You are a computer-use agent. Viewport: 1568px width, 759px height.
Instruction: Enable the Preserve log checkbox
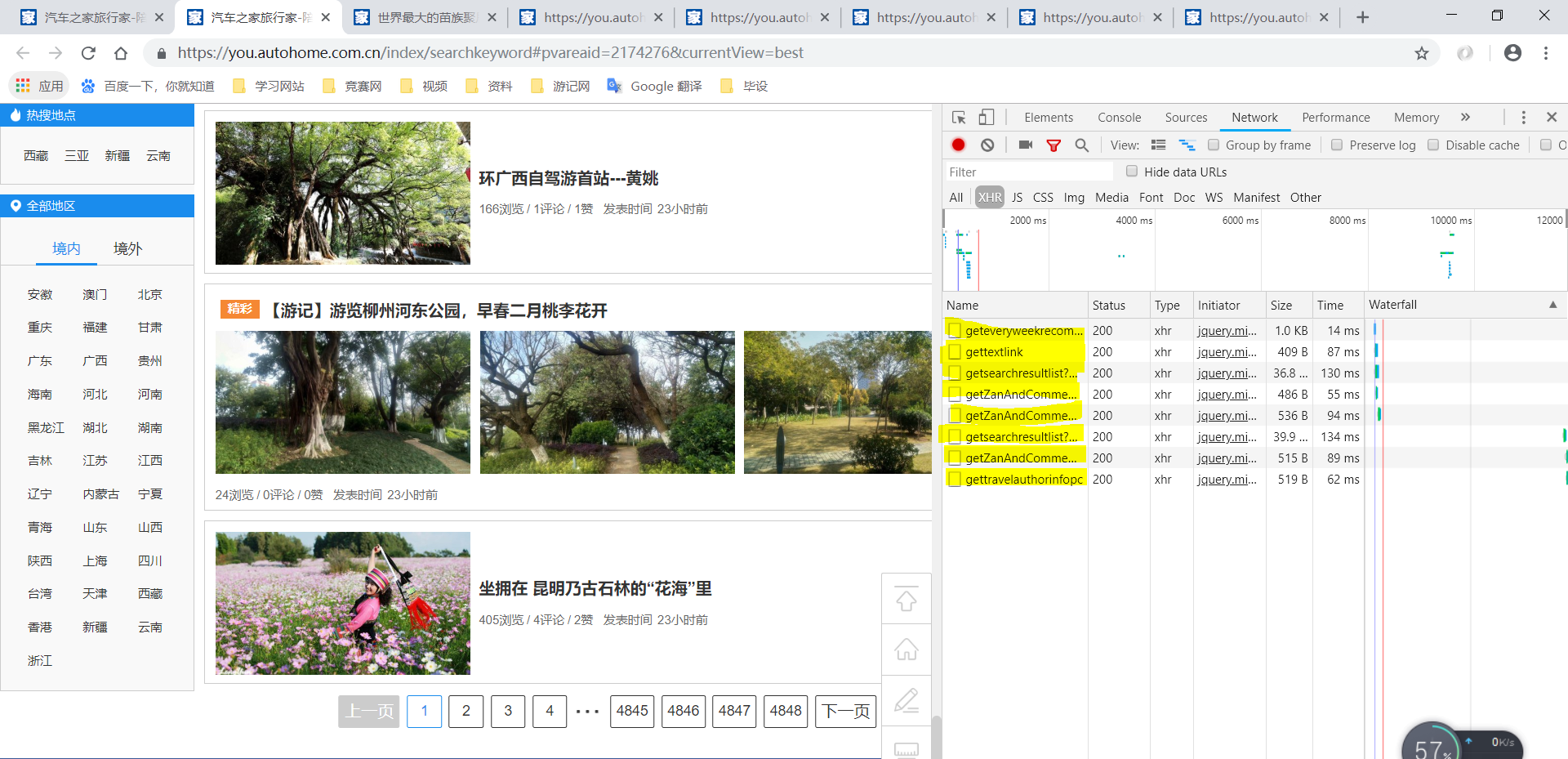pos(1337,145)
